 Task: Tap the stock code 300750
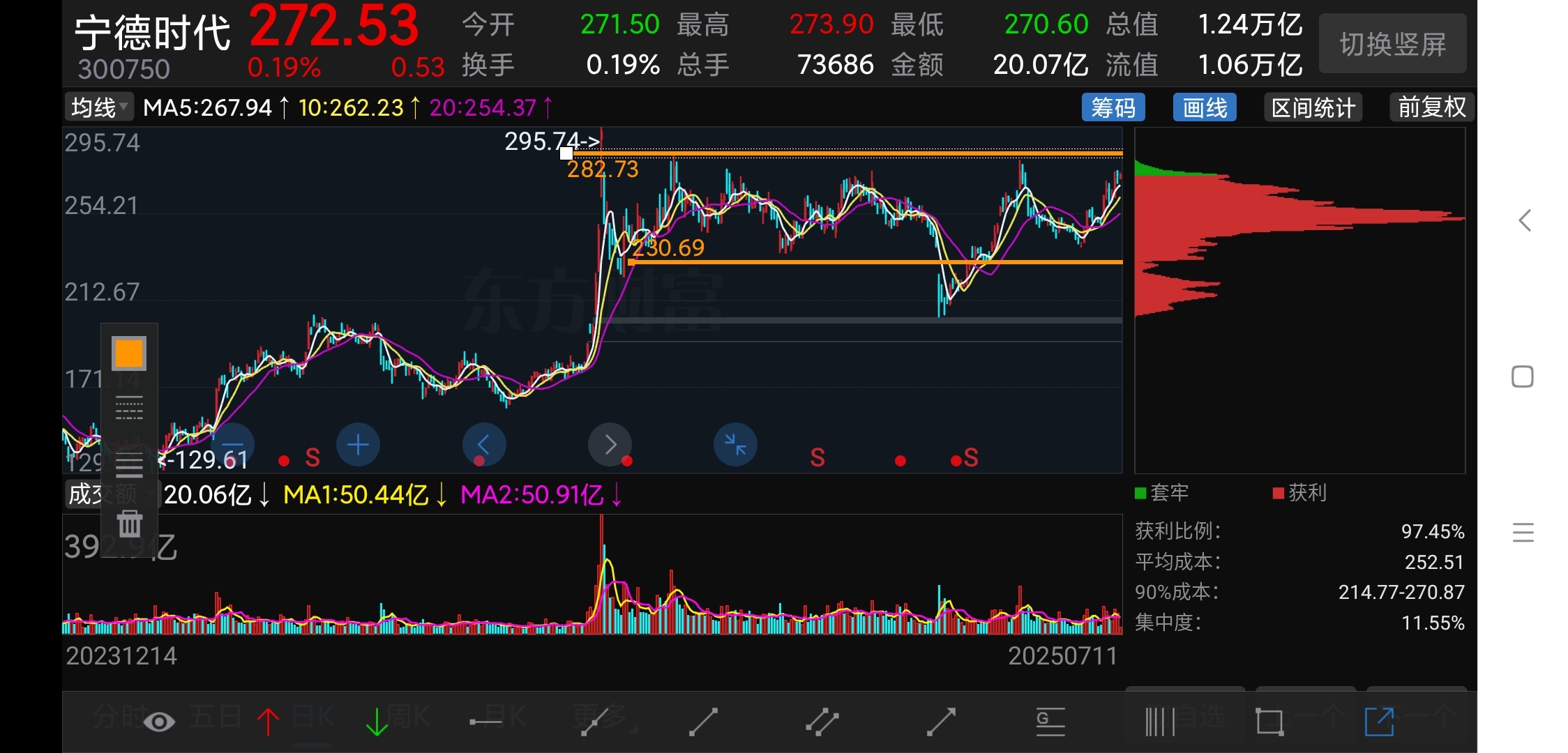point(124,69)
